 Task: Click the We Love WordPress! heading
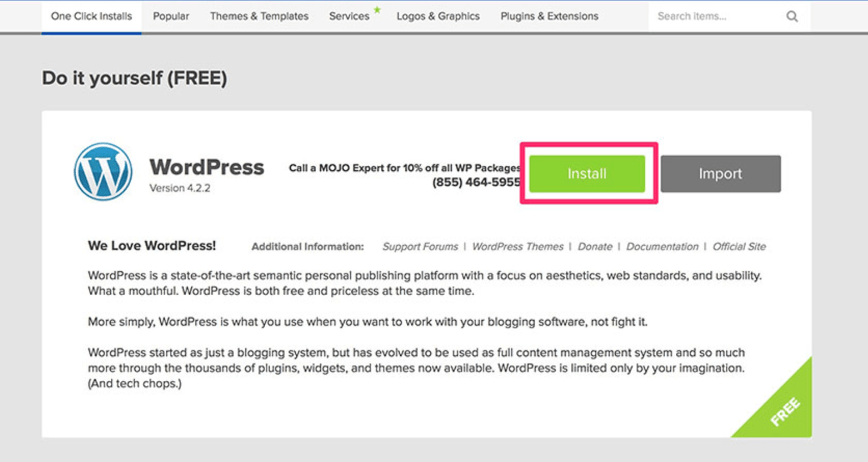click(152, 246)
